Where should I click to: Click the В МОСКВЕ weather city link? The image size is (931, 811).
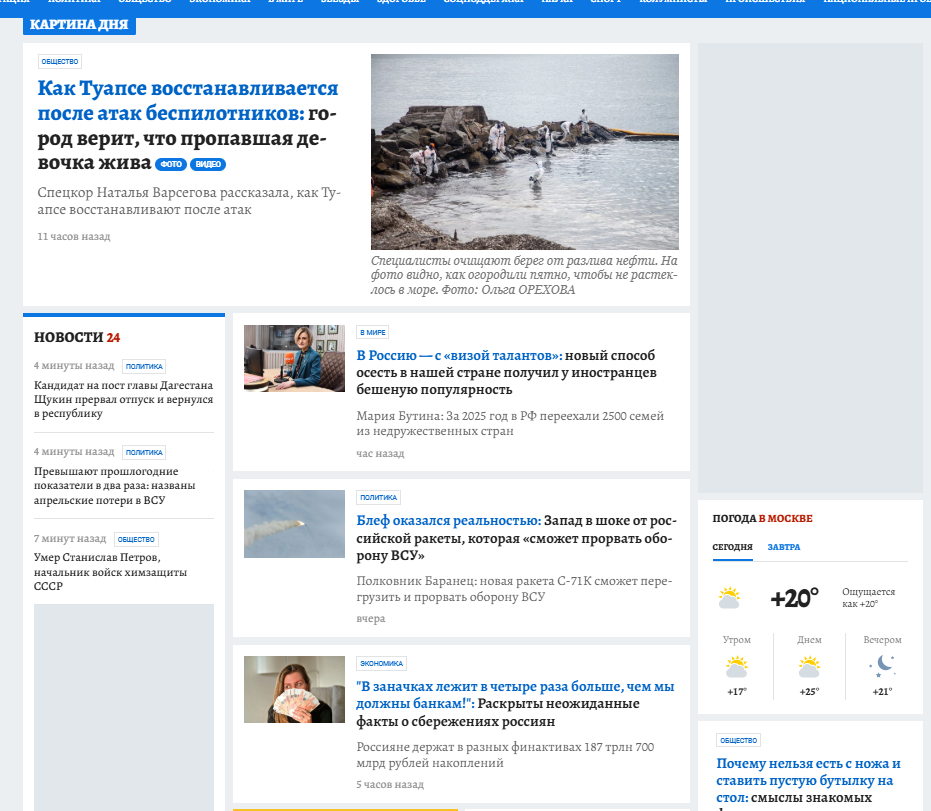tap(786, 518)
